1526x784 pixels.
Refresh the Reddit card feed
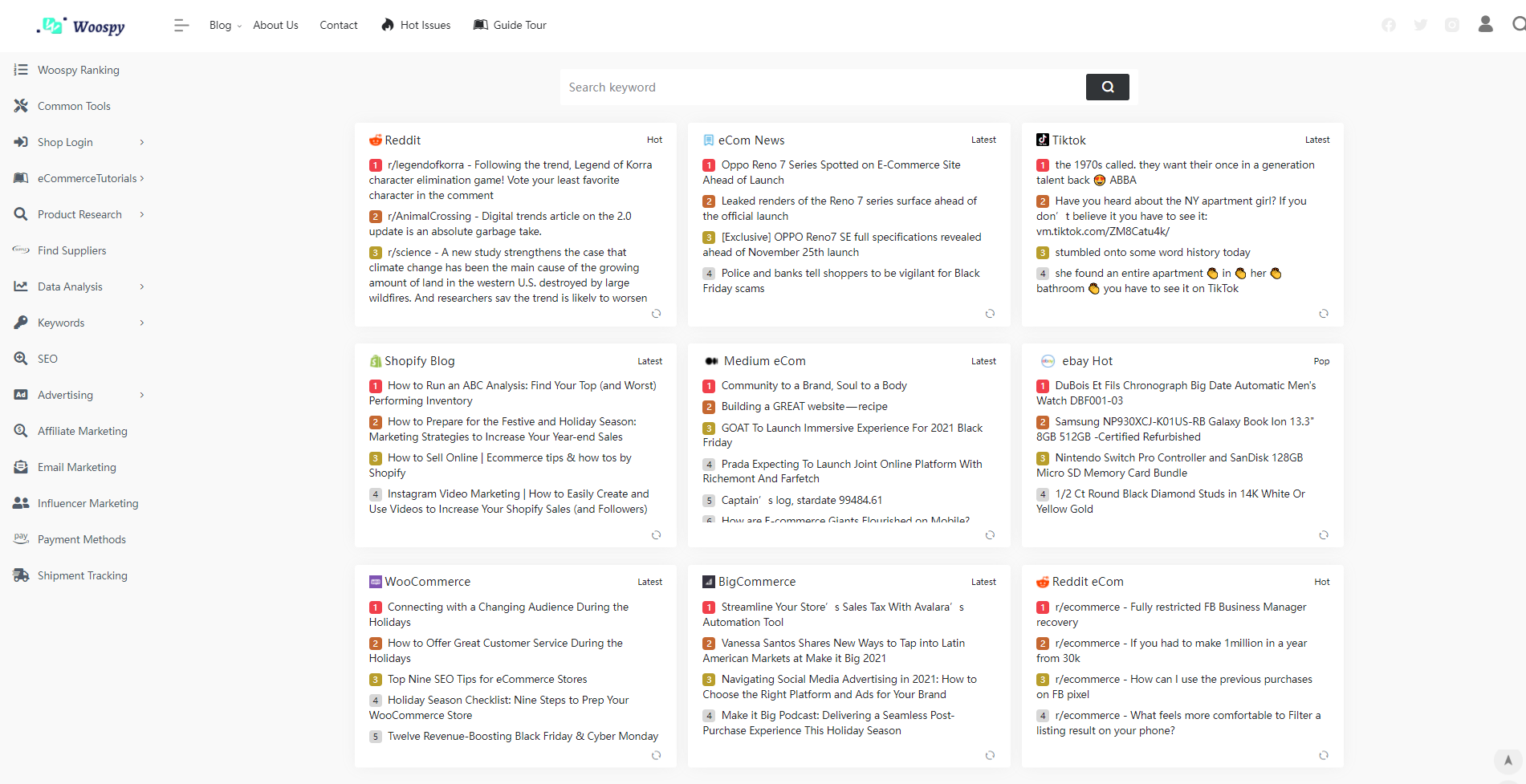point(657,314)
